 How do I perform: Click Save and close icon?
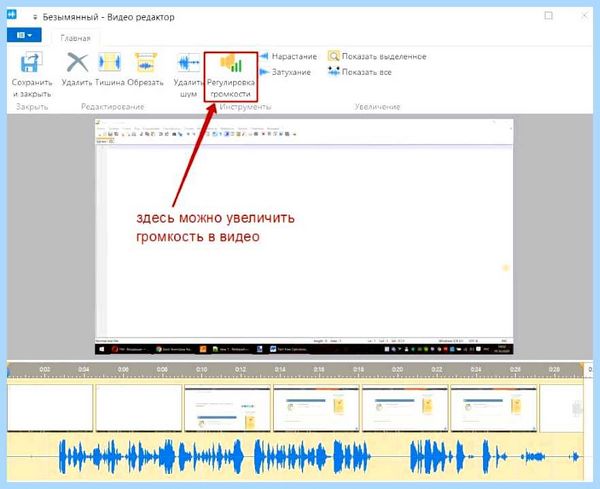pyautogui.click(x=31, y=62)
